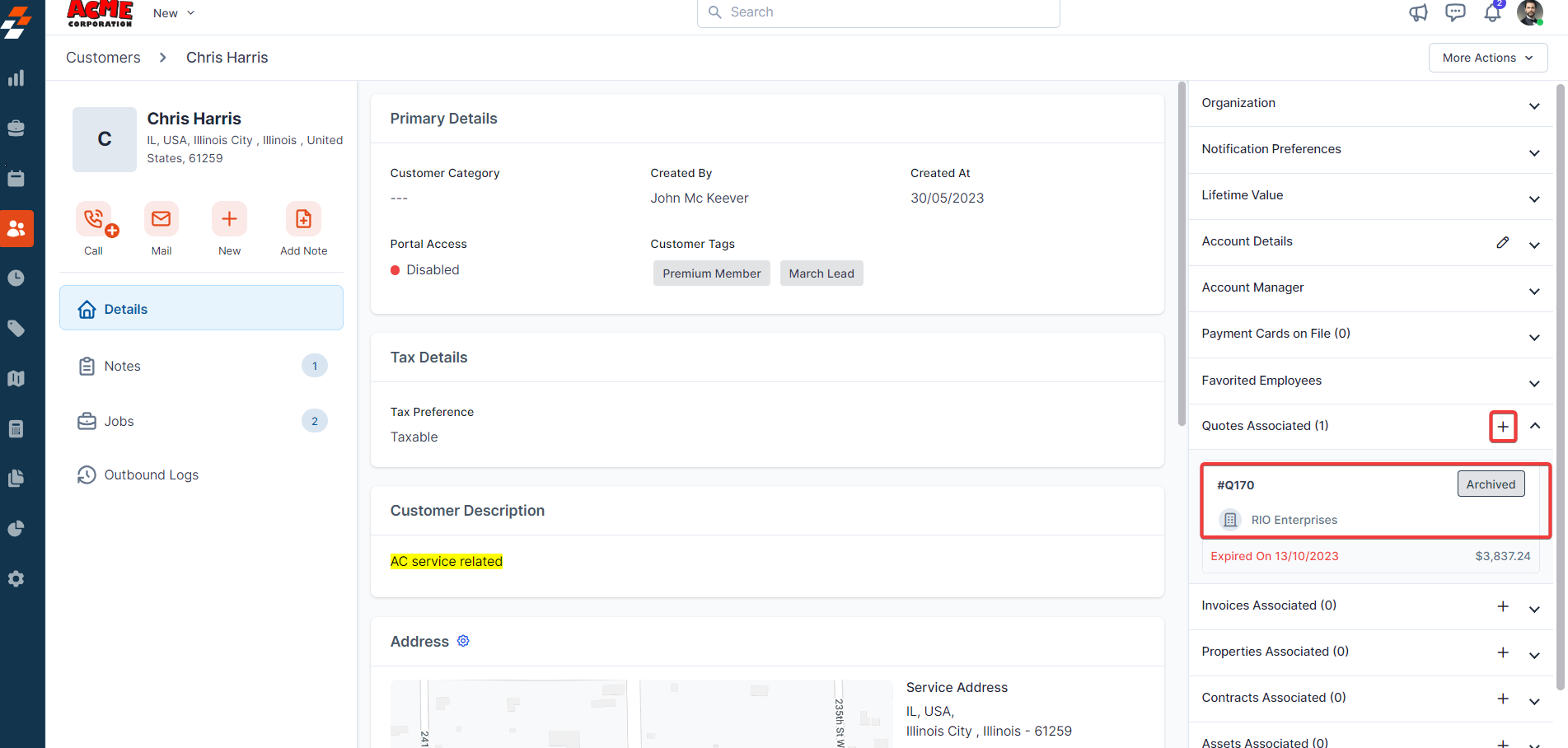Viewport: 1568px width, 748px height.
Task: Click the highlighted AC service related text
Action: pyautogui.click(x=447, y=561)
